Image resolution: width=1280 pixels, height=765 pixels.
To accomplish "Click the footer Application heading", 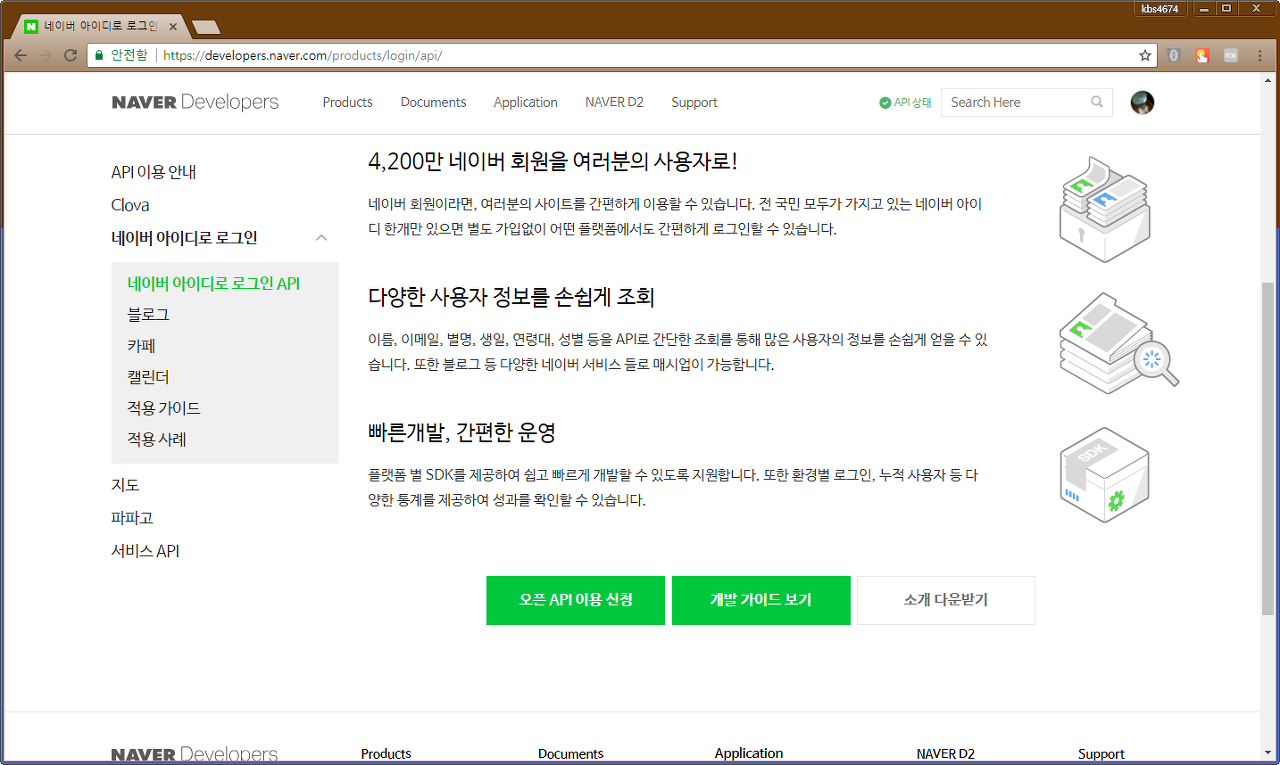I will coord(749,753).
